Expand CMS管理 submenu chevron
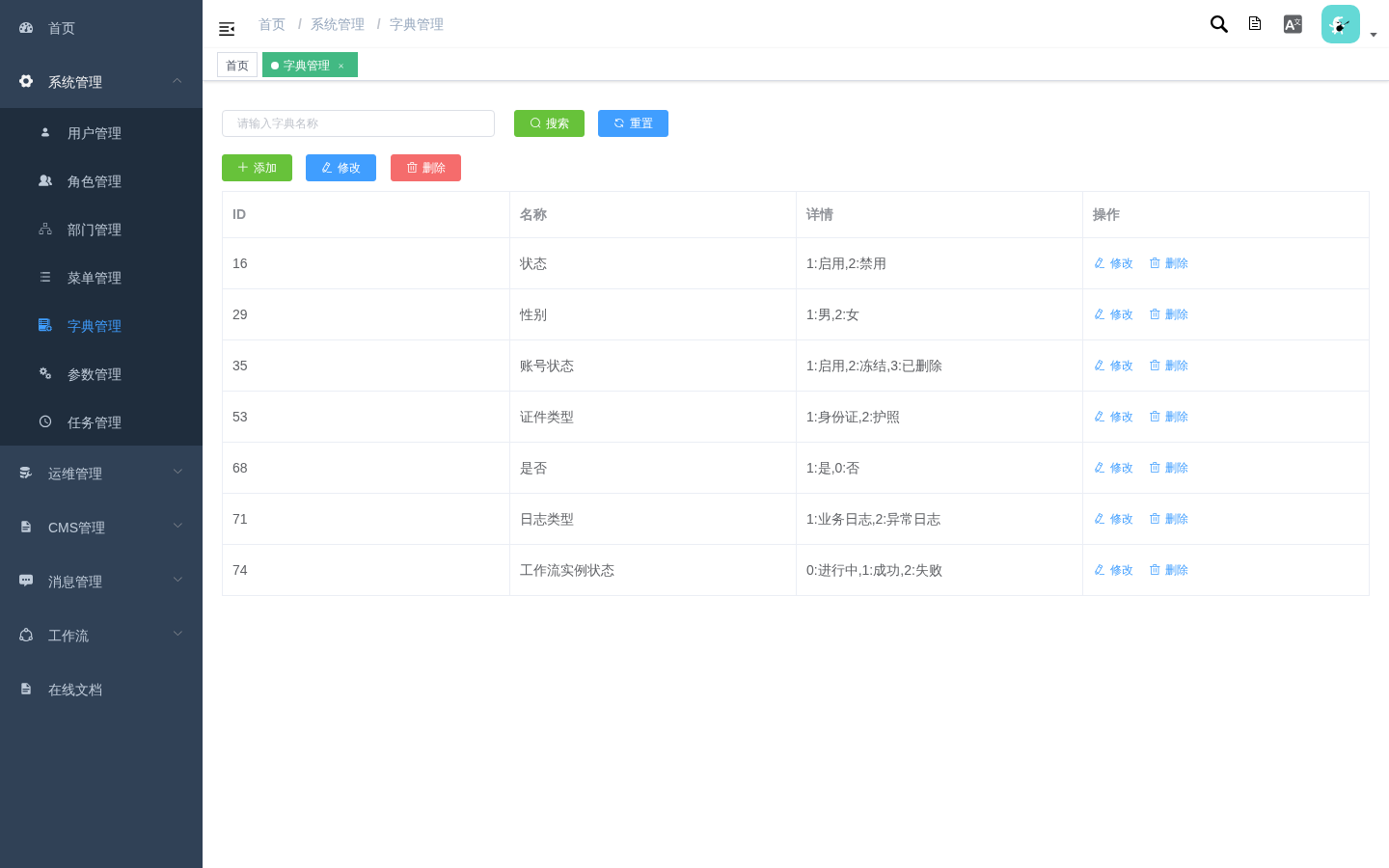This screenshot has width=1389, height=868. [177, 526]
